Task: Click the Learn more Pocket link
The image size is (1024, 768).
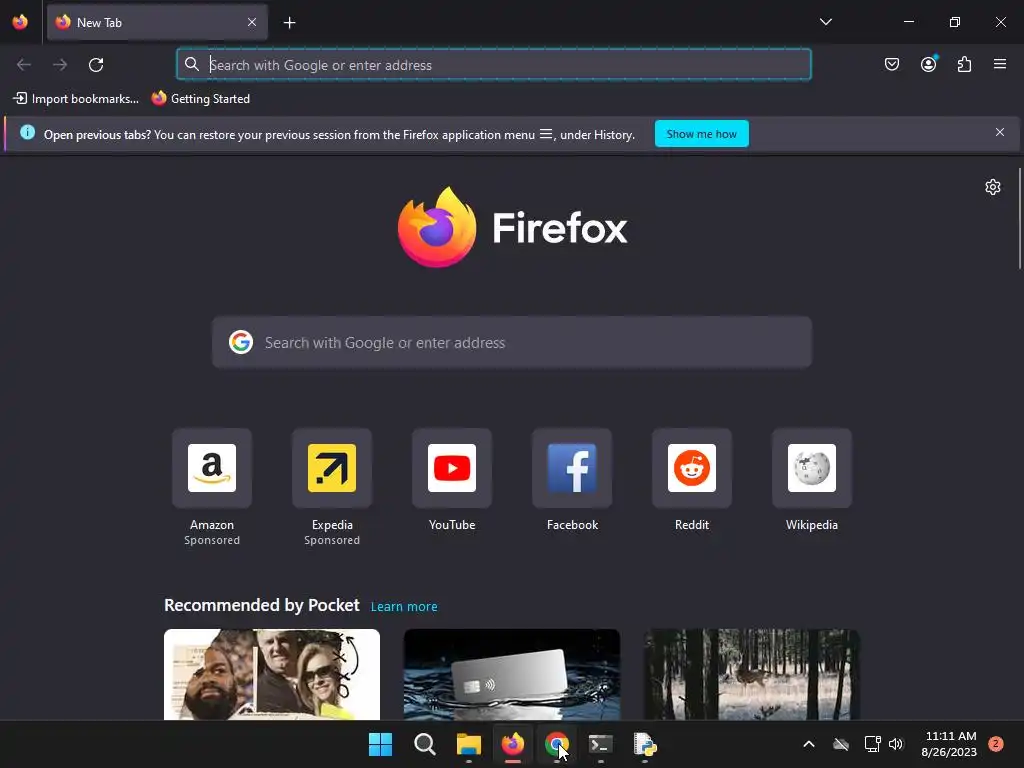Action: (x=404, y=607)
